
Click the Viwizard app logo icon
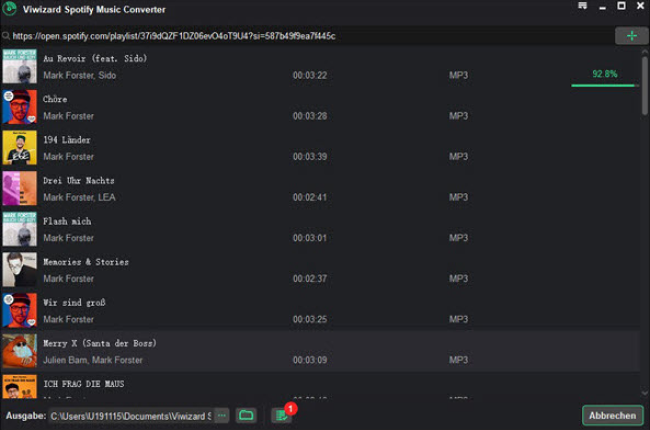click(x=9, y=8)
